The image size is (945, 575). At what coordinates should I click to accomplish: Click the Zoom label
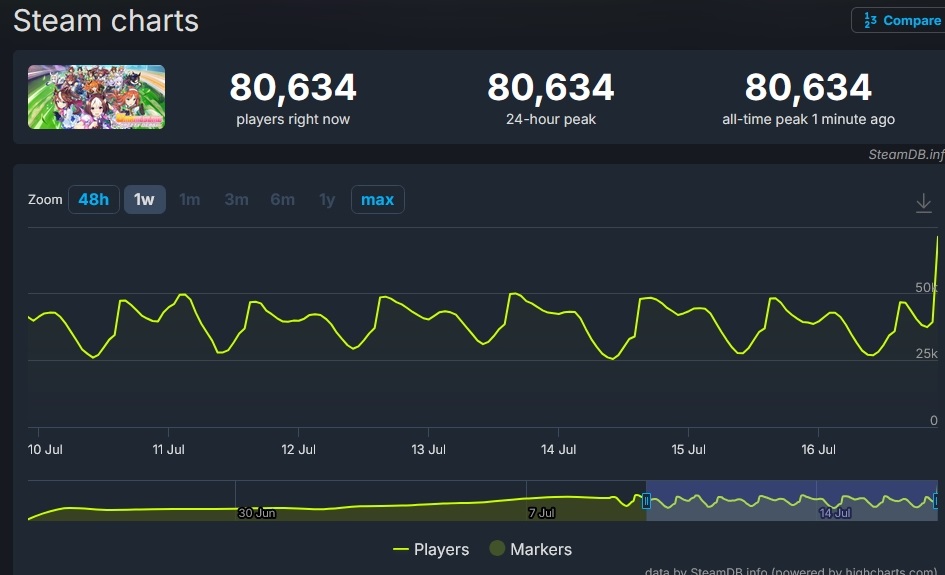click(x=45, y=200)
